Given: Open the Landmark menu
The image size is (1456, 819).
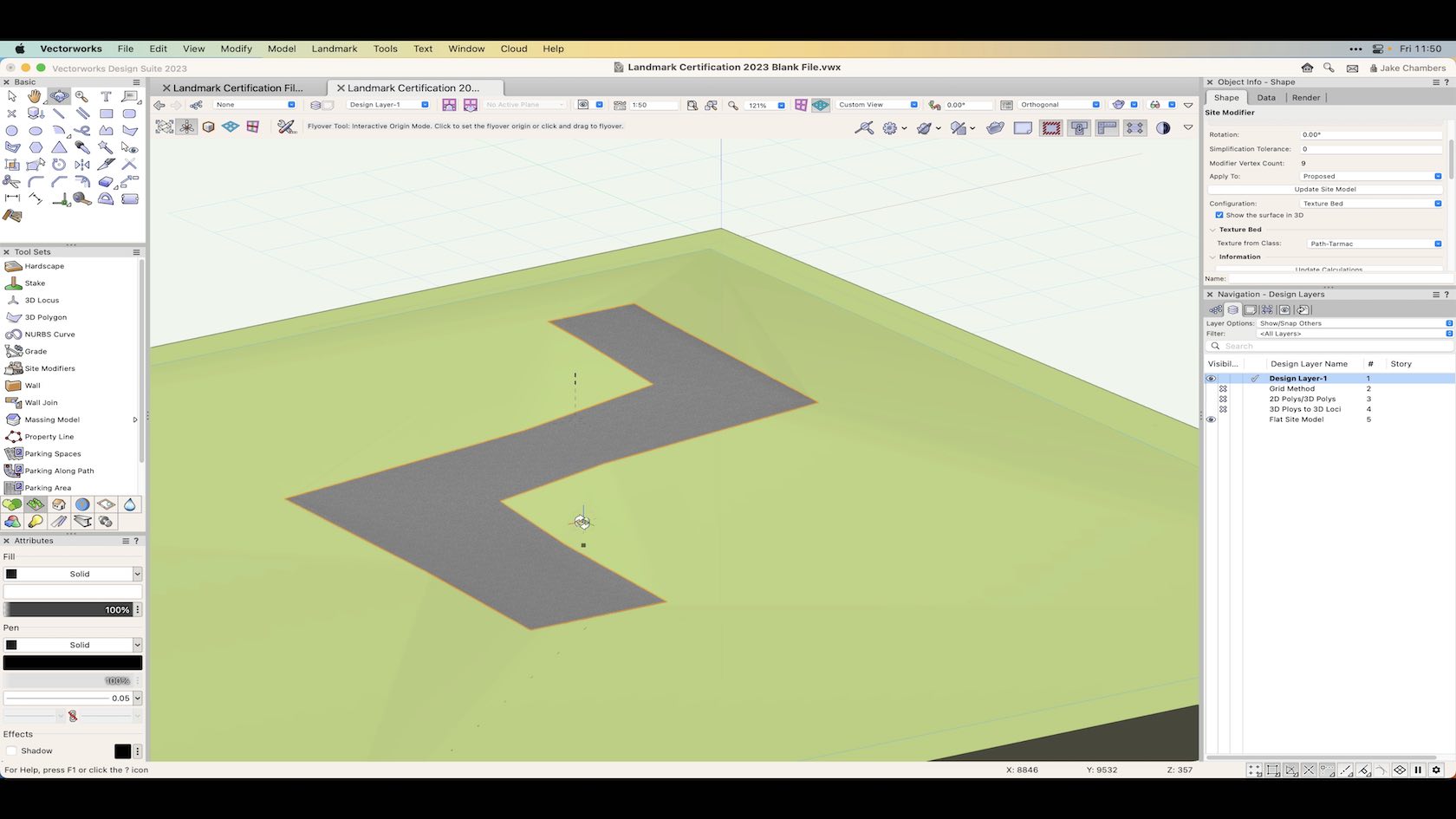Looking at the screenshot, I should (335, 49).
